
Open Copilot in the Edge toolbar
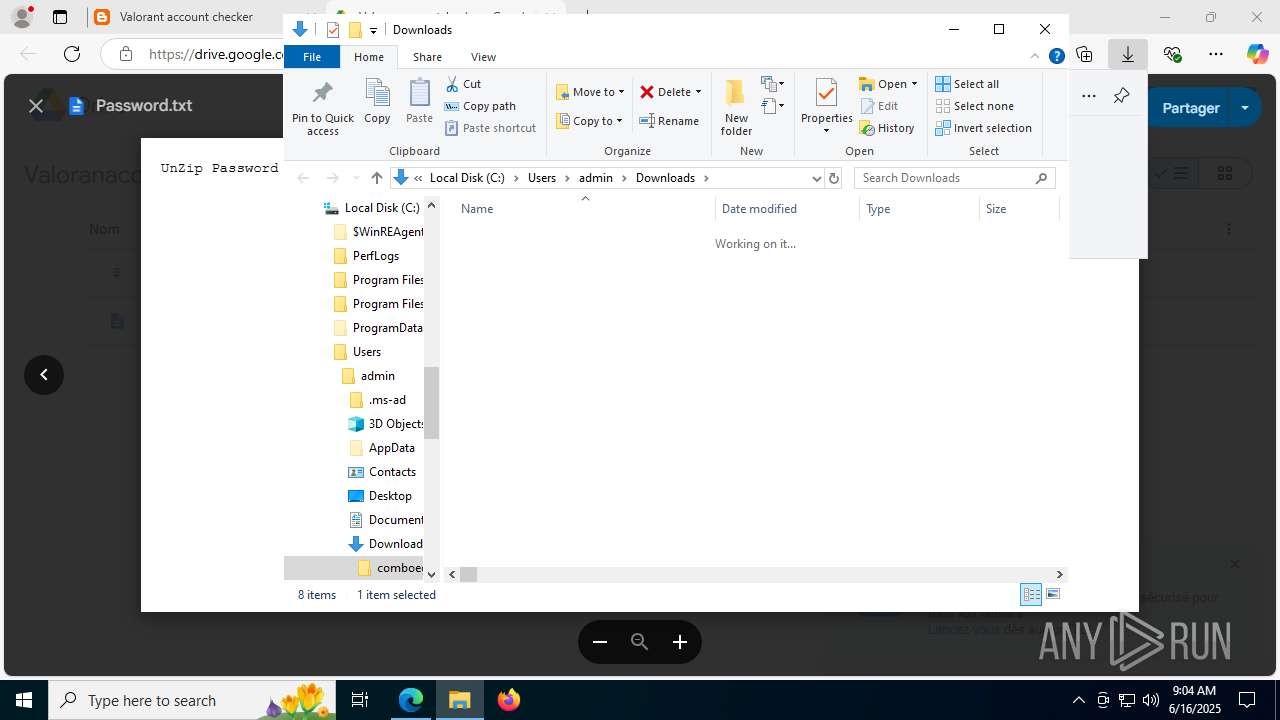[1257, 54]
